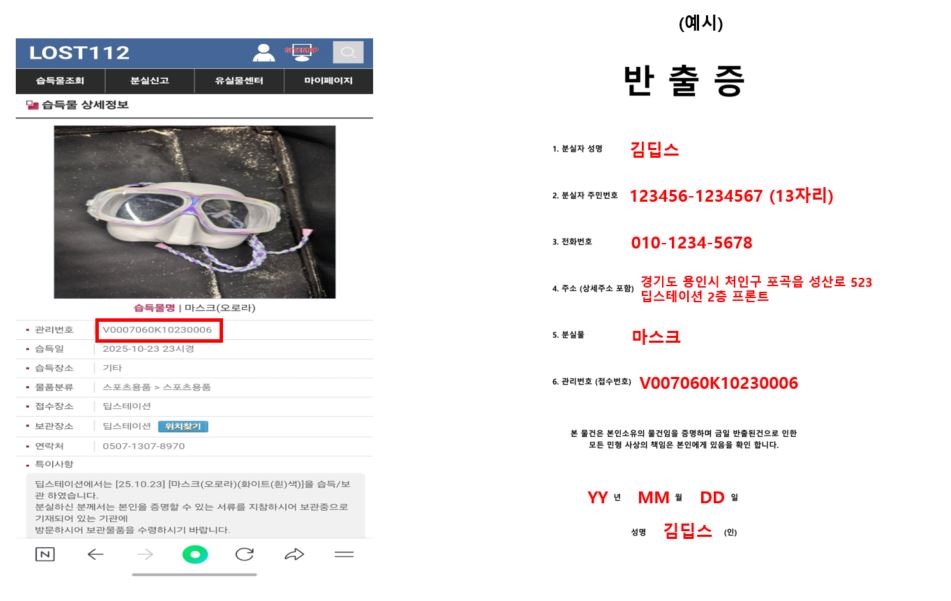Click the contact number 0507-1307-8970
This screenshot has width=951, height=601.
tap(144, 446)
